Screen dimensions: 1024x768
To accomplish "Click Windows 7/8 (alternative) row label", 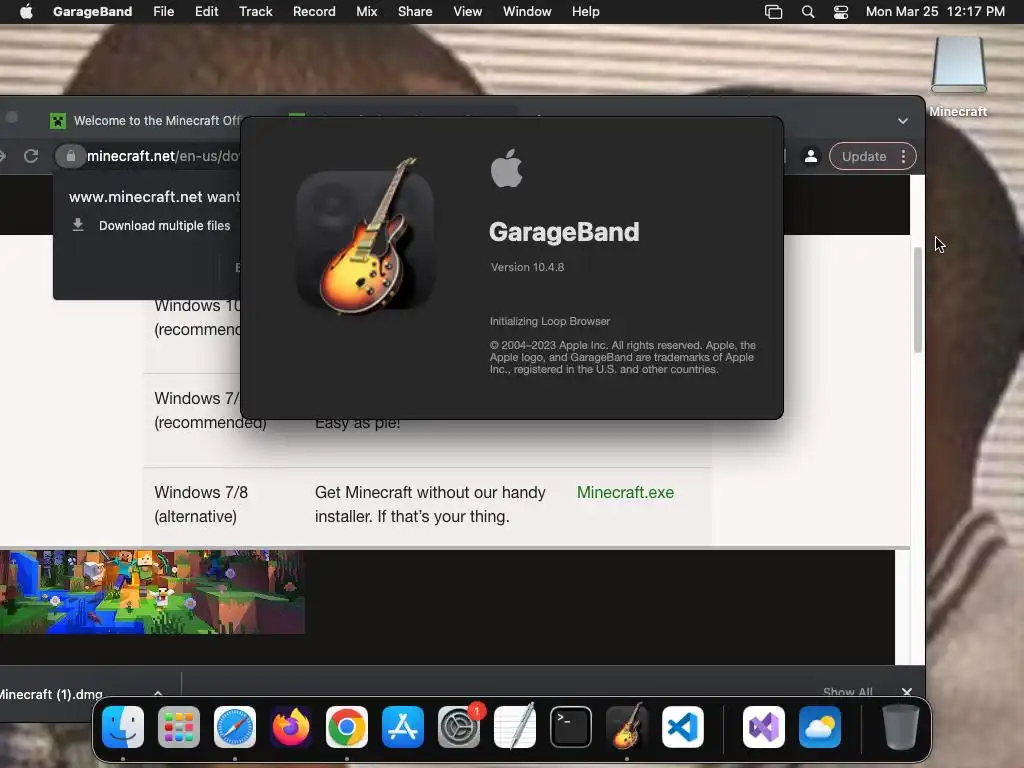I will [x=201, y=504].
